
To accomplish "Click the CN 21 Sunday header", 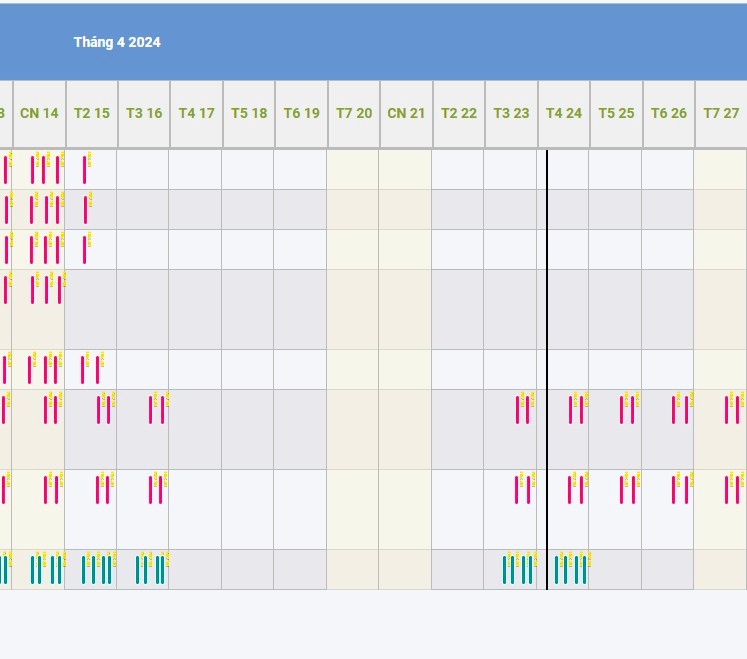I will tap(406, 113).
